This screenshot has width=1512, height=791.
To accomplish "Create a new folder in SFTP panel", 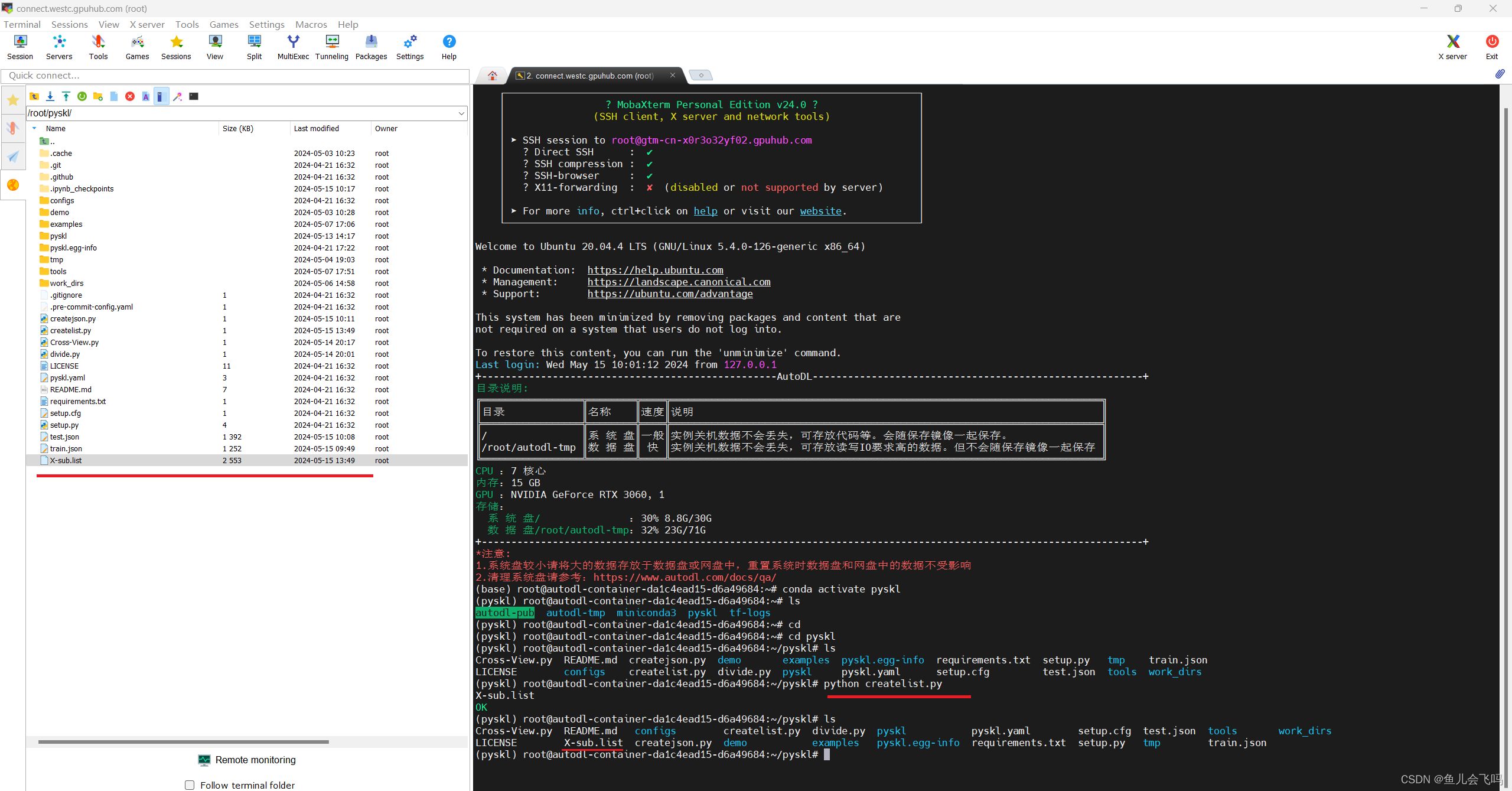I will coord(97,96).
